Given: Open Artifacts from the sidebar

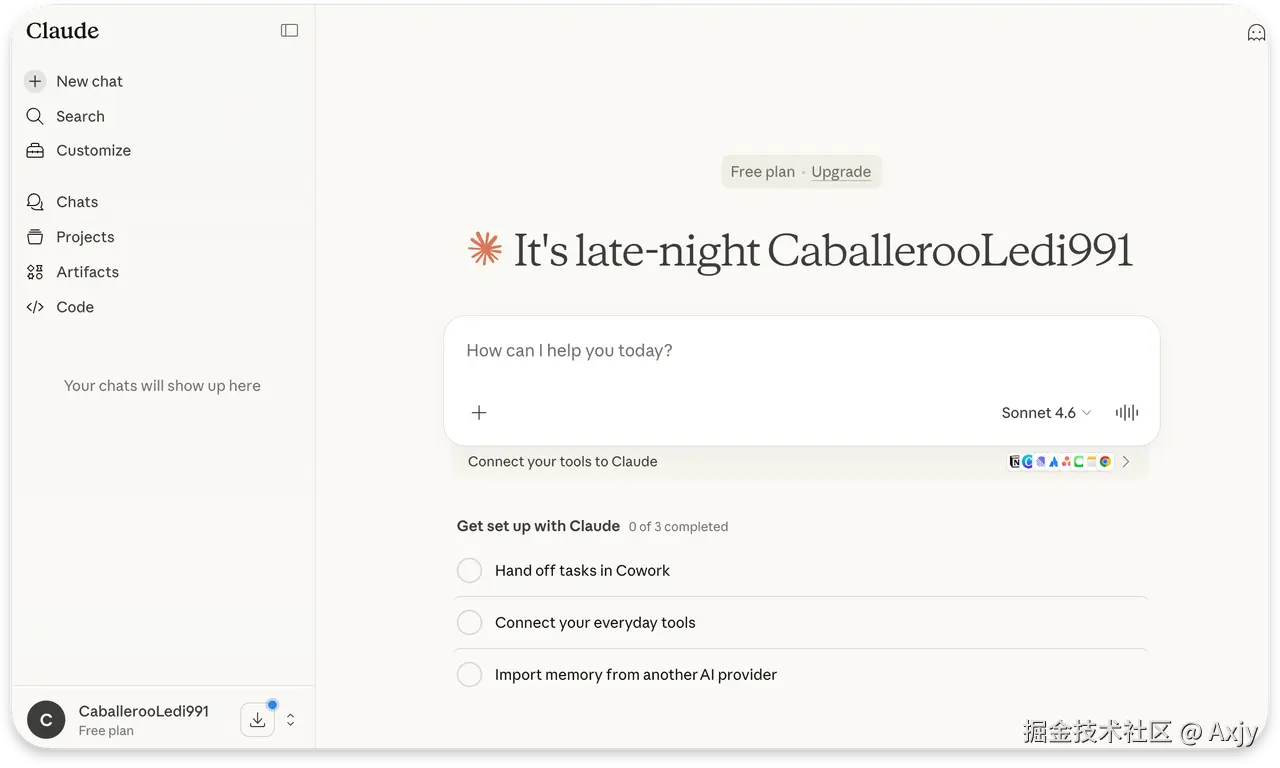Looking at the screenshot, I should click(x=87, y=272).
